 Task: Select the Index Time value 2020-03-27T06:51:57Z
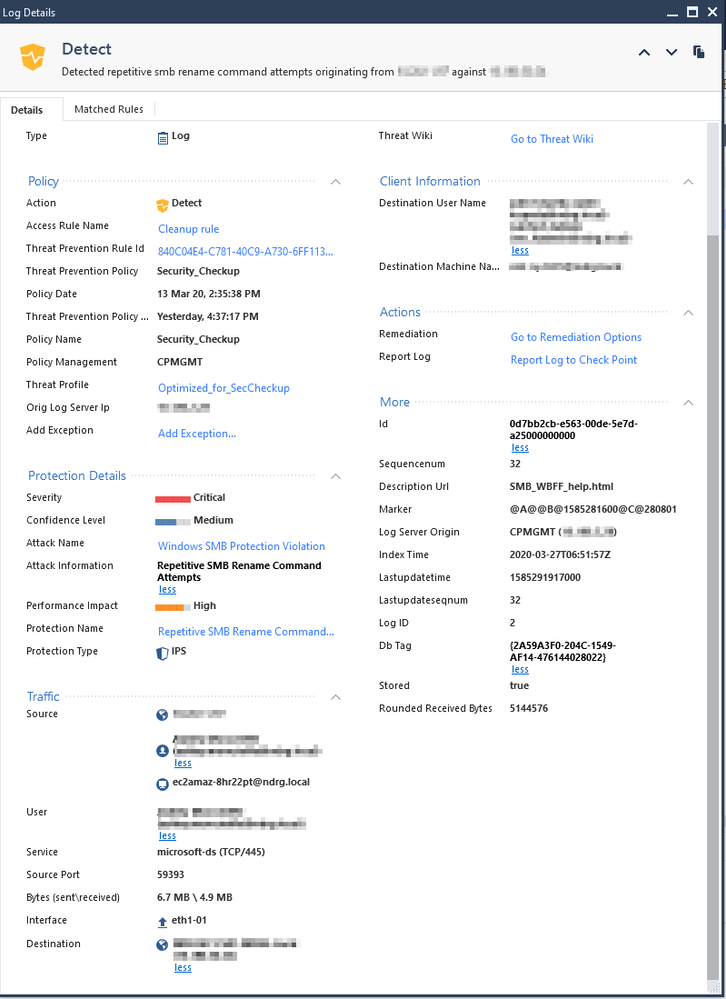click(560, 555)
